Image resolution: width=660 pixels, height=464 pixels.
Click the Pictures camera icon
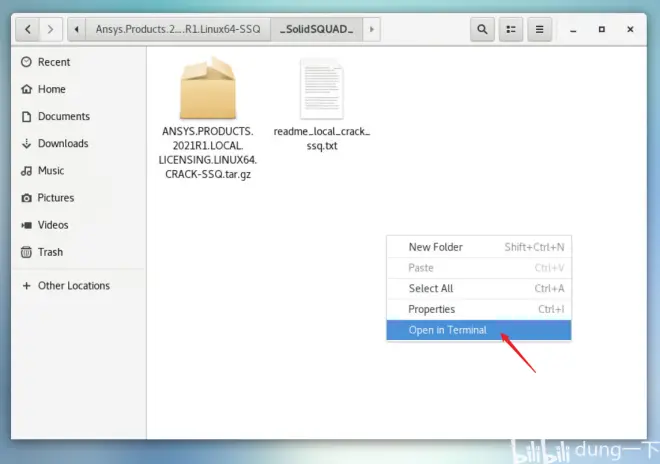click(x=27, y=198)
